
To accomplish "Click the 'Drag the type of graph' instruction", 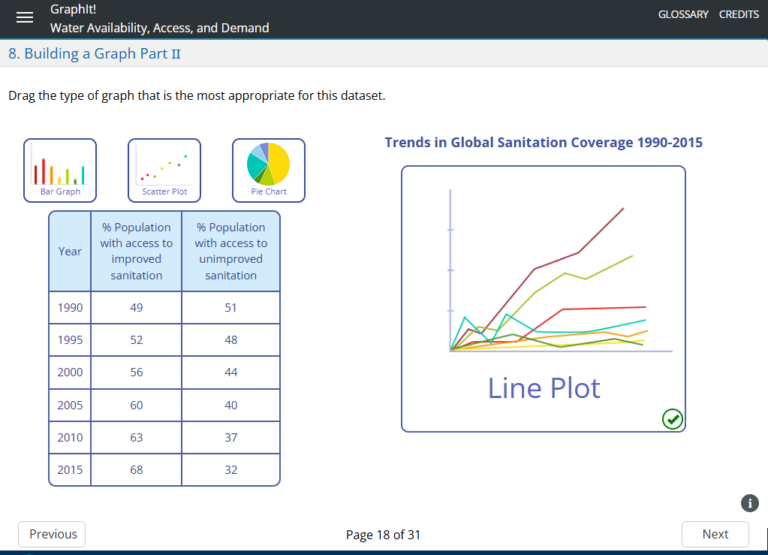I will [197, 96].
